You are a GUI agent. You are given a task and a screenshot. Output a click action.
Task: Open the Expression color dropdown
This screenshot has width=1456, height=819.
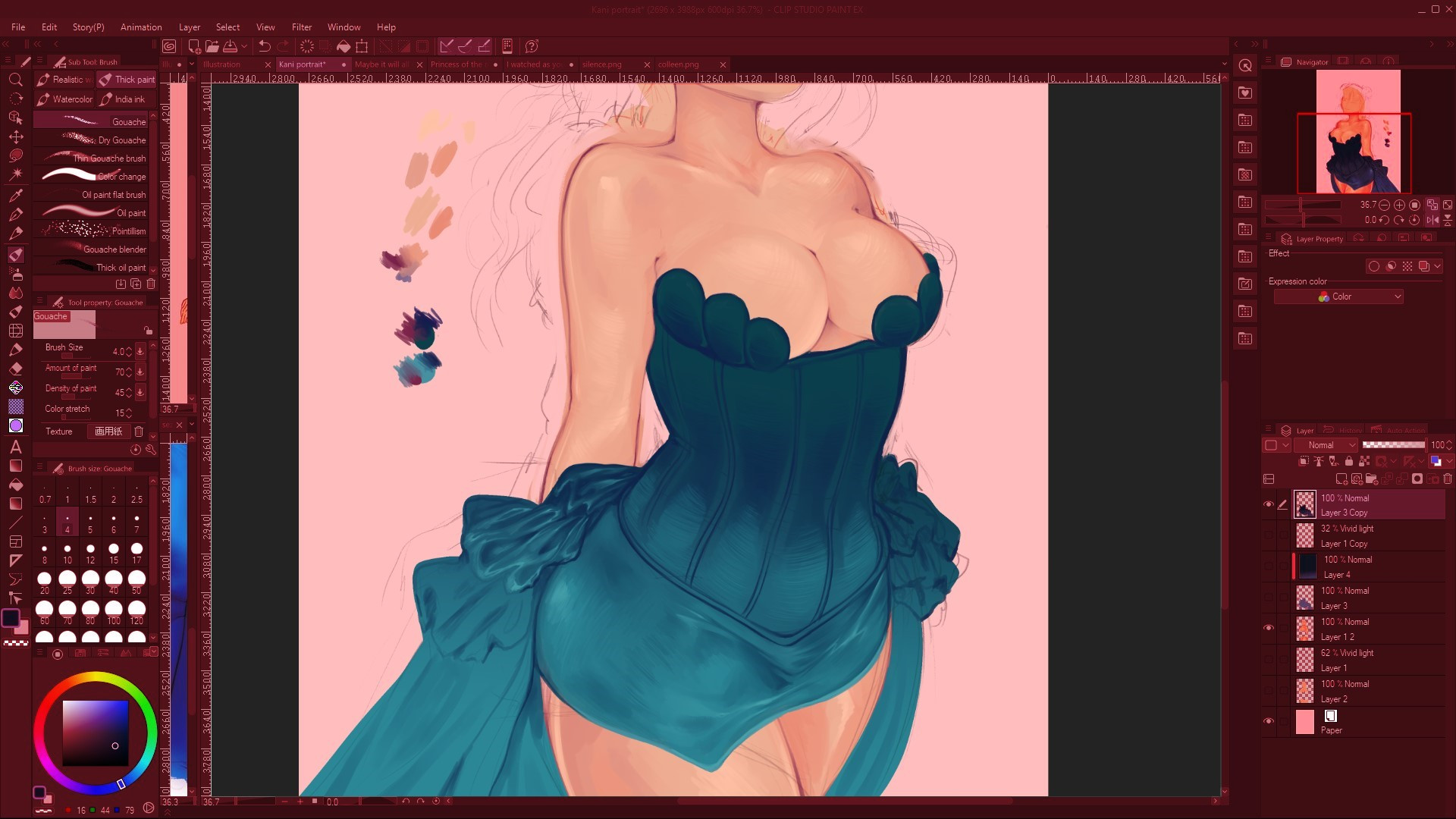[x=1338, y=297]
